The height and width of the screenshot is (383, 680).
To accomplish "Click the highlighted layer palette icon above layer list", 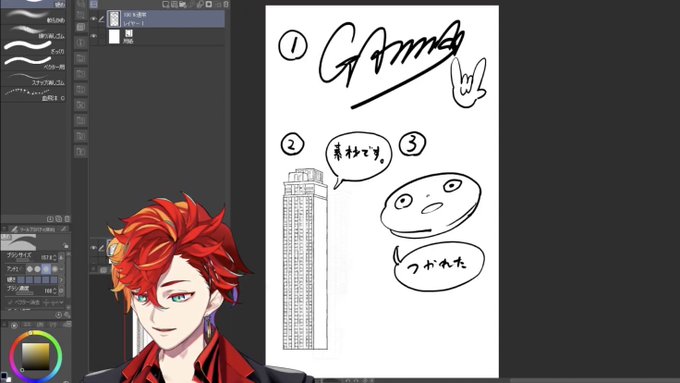I will pyautogui.click(x=94, y=4).
